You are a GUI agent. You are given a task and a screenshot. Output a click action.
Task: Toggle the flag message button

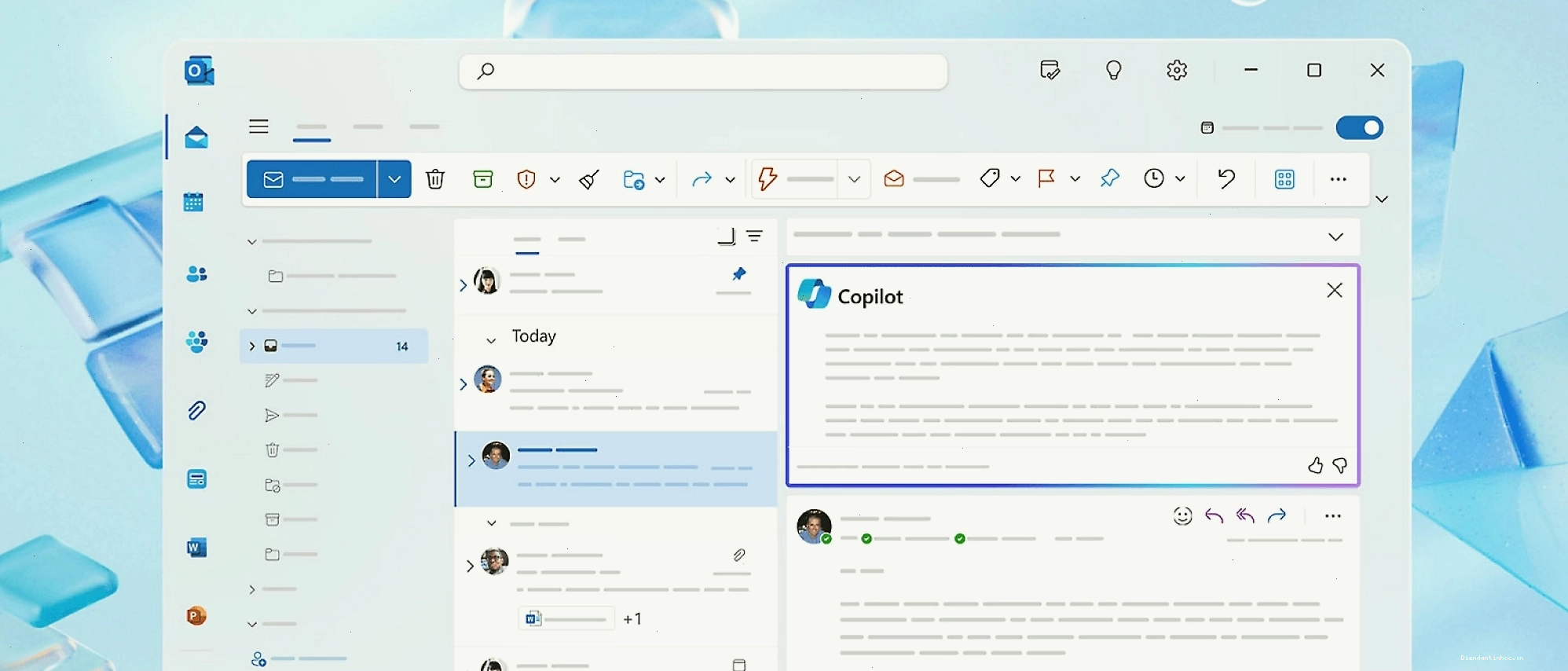coord(1046,178)
